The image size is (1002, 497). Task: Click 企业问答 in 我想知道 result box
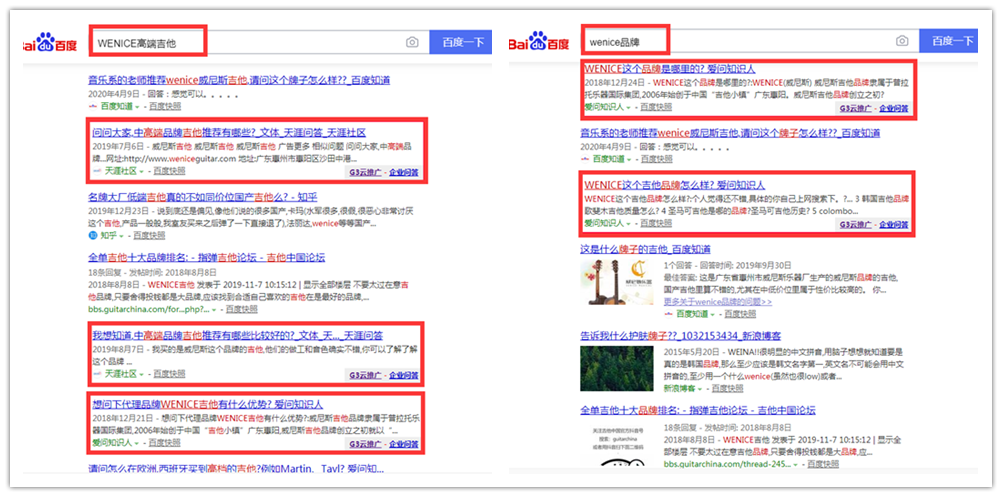tap(404, 375)
